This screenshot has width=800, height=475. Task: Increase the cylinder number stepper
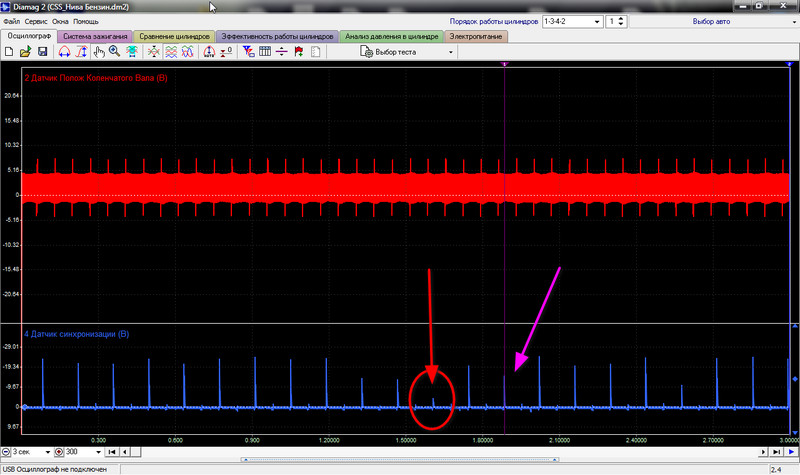[x=621, y=19]
